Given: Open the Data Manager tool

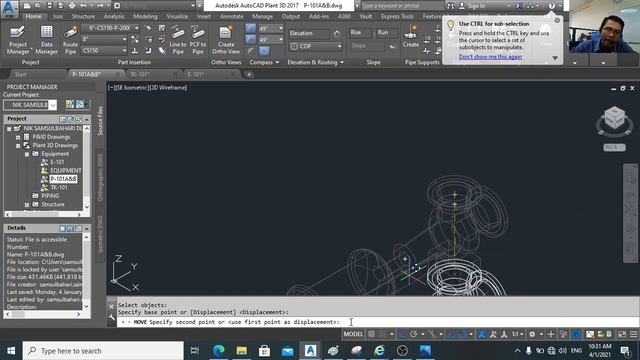Looking at the screenshot, I should [47, 40].
